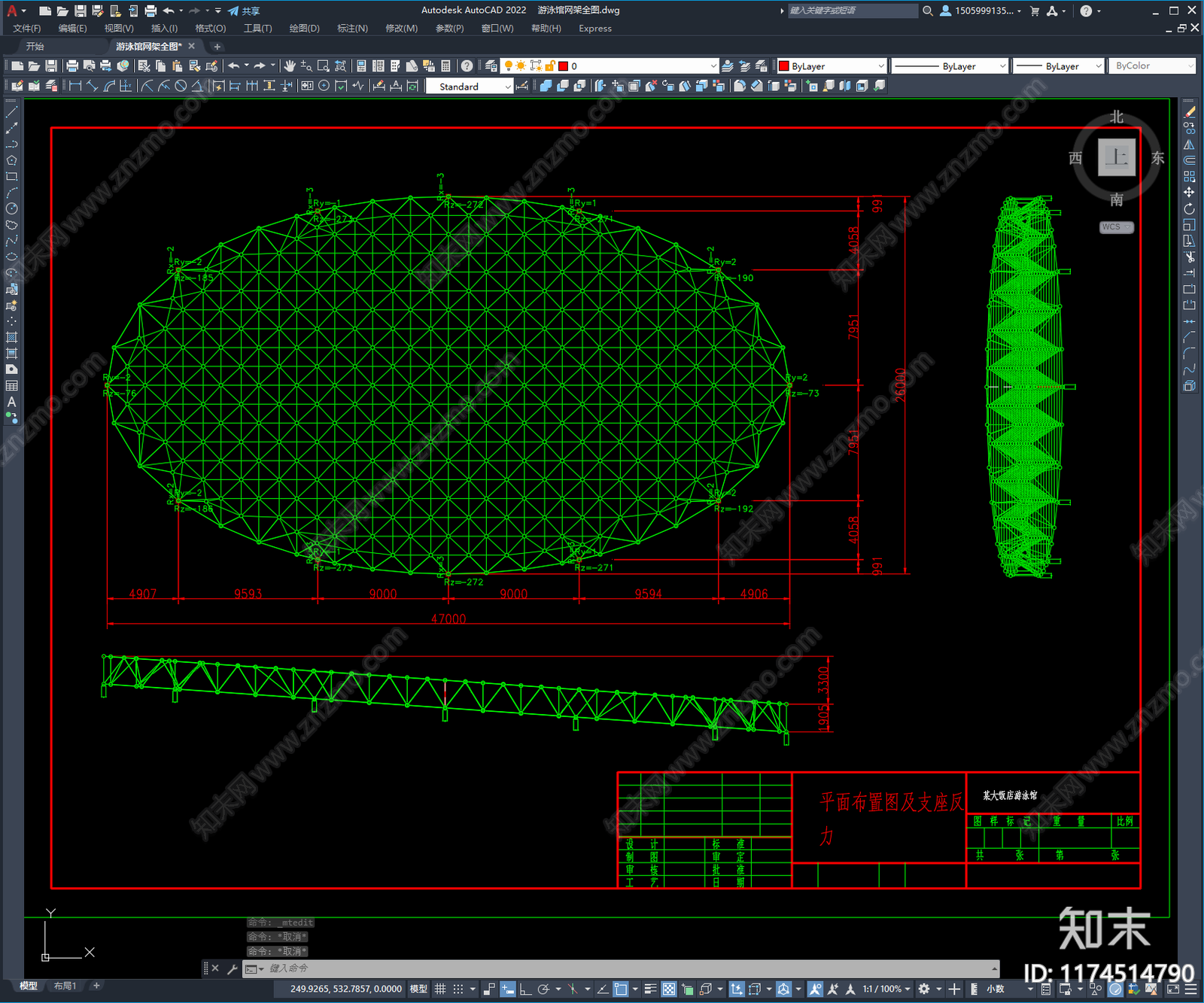The image size is (1204, 1003).
Task: Open the layer dropdown showing layer 0
Action: point(610,66)
